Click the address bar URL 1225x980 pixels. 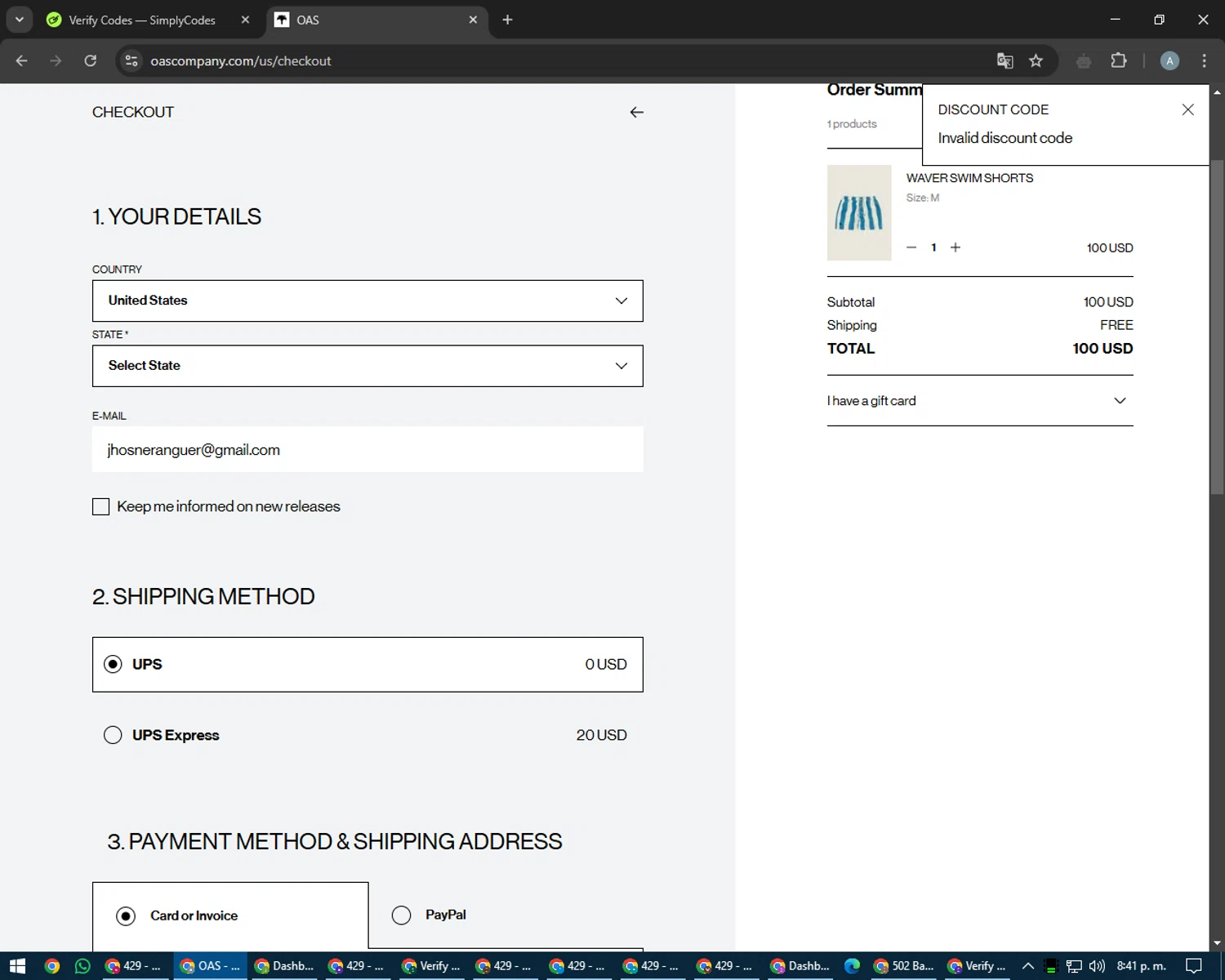[241, 61]
